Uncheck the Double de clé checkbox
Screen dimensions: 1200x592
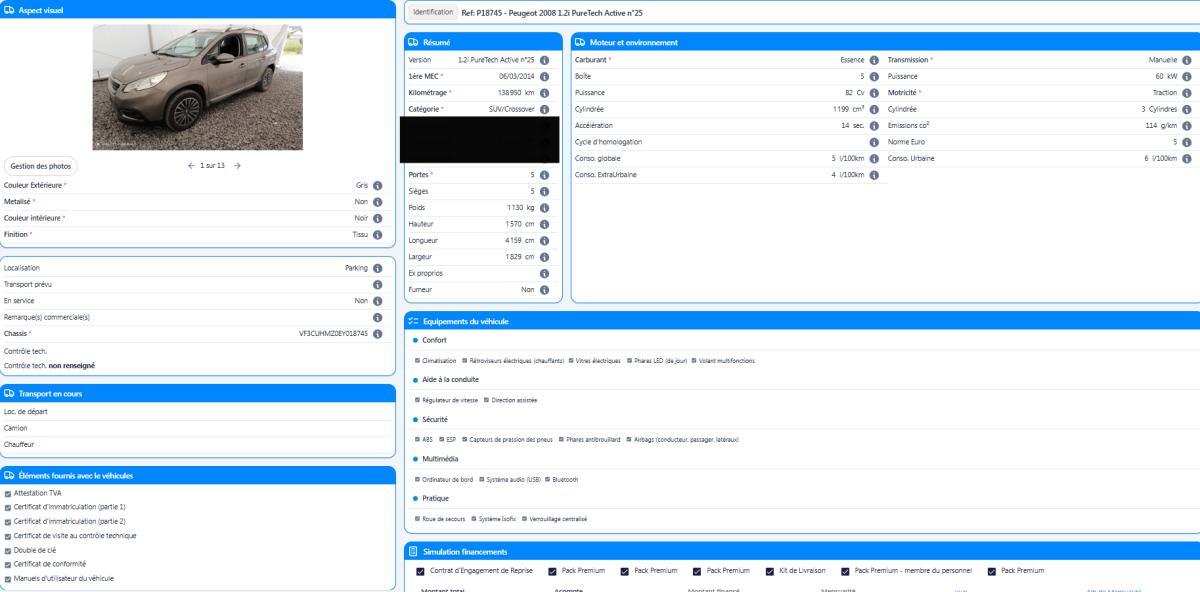tap(8, 549)
